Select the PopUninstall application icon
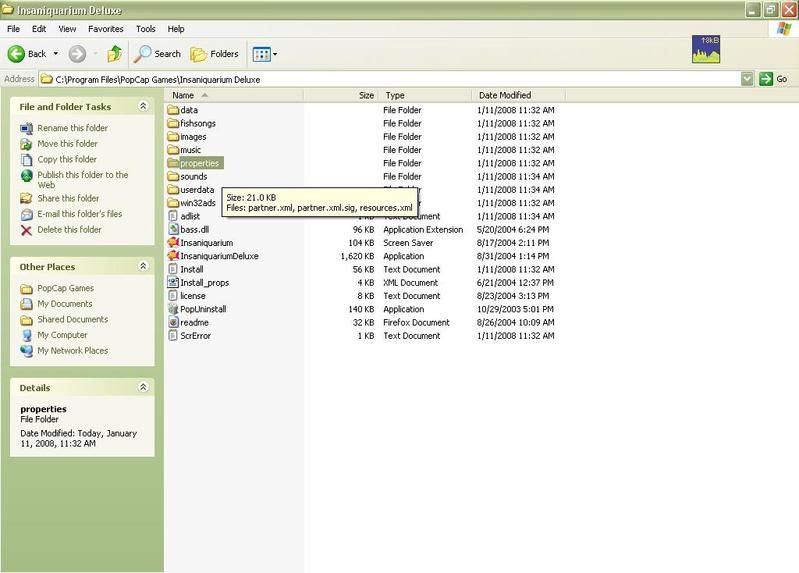This screenshot has height=573, width=799. click(172, 309)
